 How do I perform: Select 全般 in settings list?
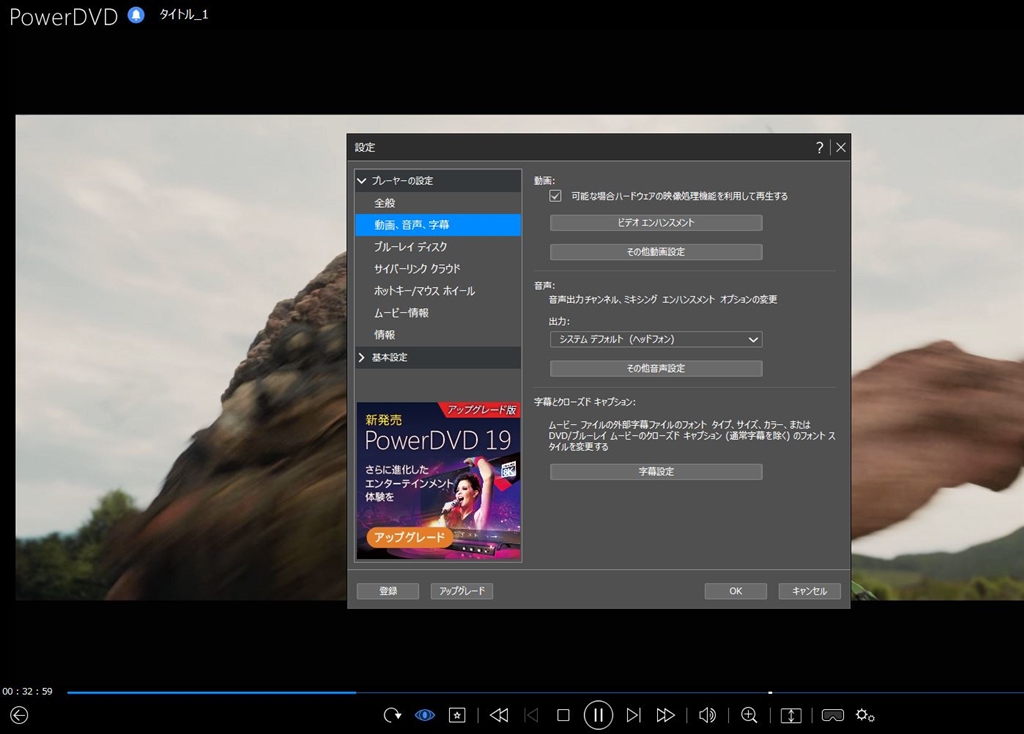point(438,202)
